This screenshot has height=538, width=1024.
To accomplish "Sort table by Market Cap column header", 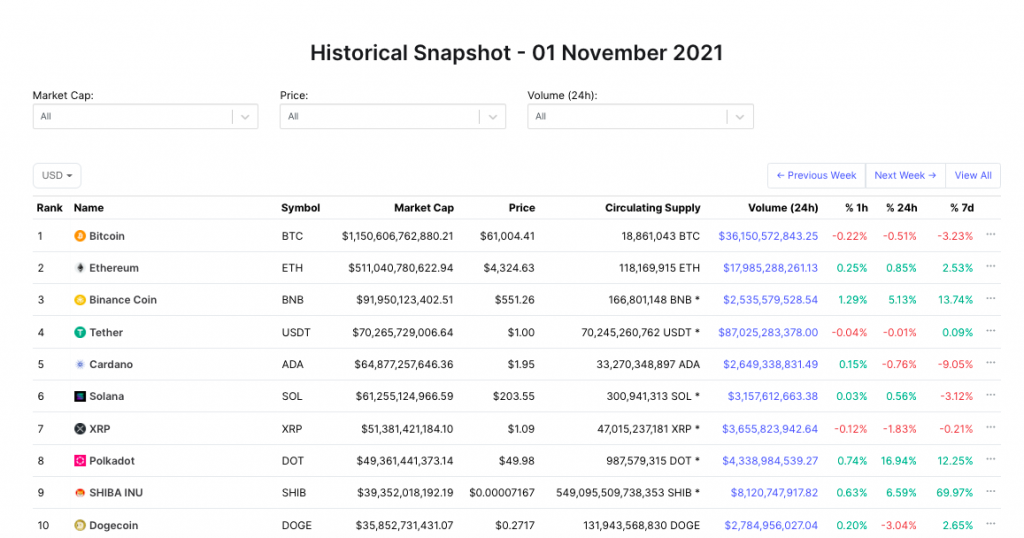I will tap(424, 208).
